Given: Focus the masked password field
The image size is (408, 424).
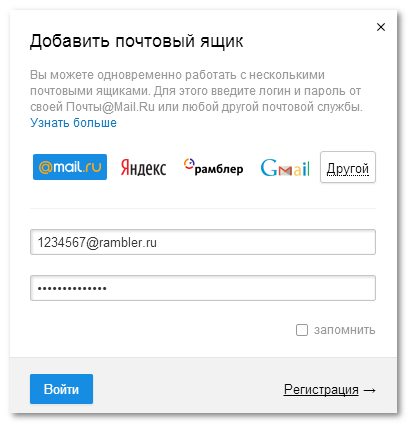Looking at the screenshot, I should pos(203,288).
